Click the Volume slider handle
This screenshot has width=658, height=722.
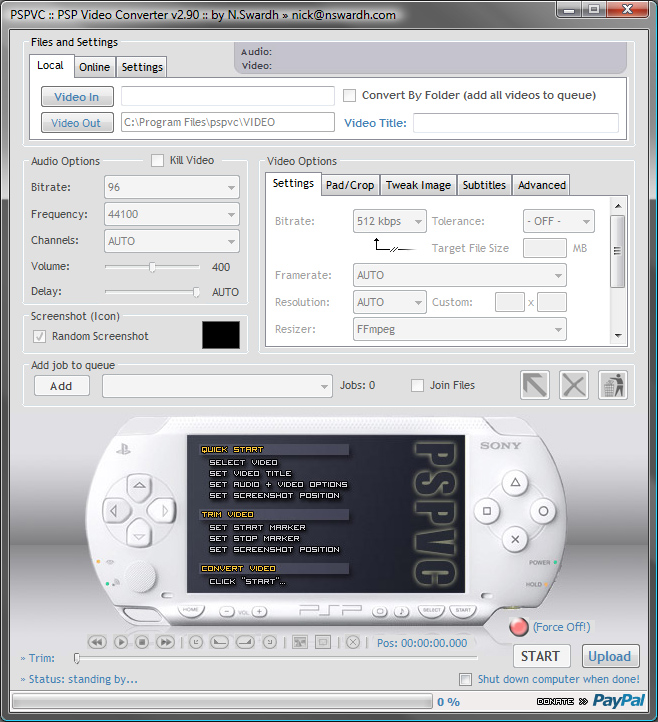(152, 267)
